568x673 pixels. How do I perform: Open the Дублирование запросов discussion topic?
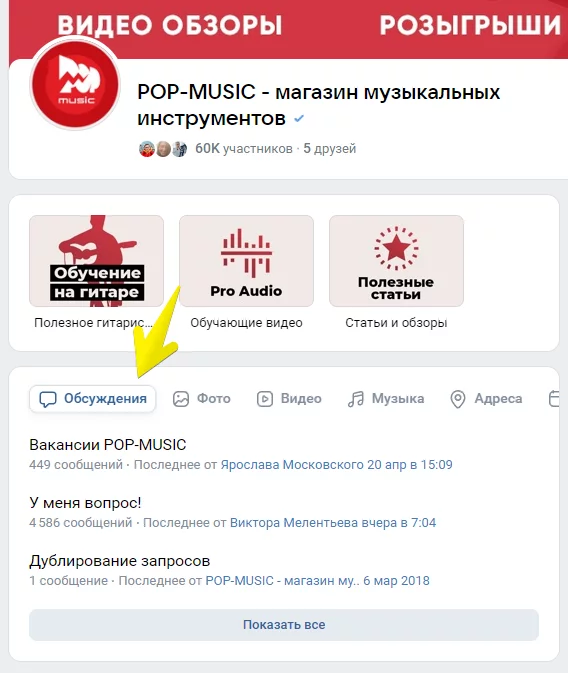click(x=120, y=561)
